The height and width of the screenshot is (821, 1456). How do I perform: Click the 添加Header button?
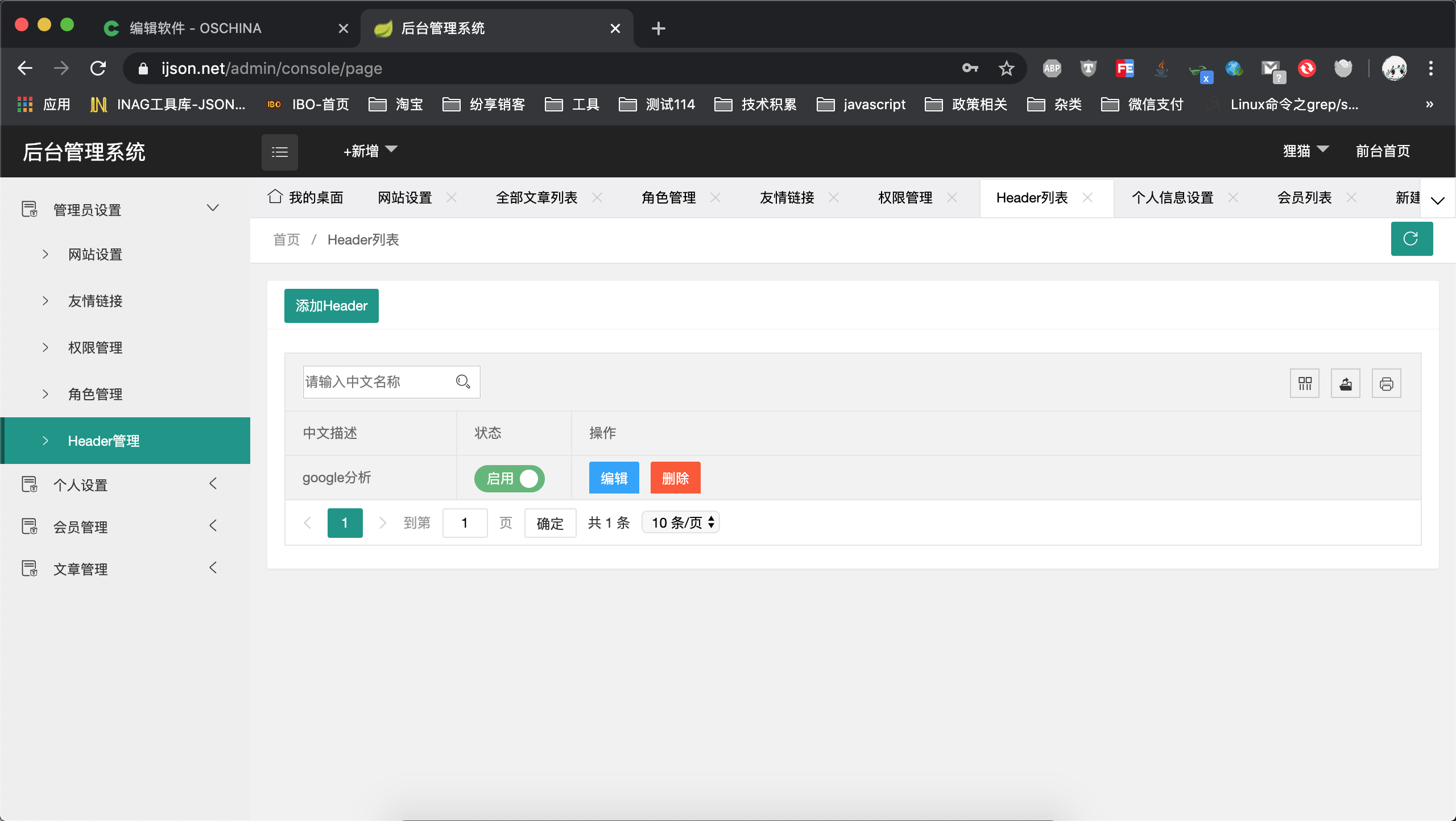point(331,306)
